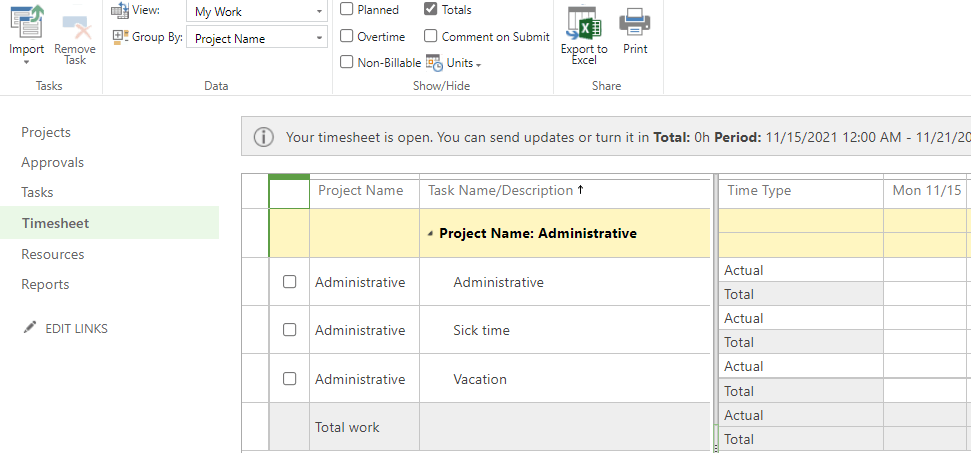Open Tasks in the sidebar
971x453 pixels.
click(x=37, y=192)
